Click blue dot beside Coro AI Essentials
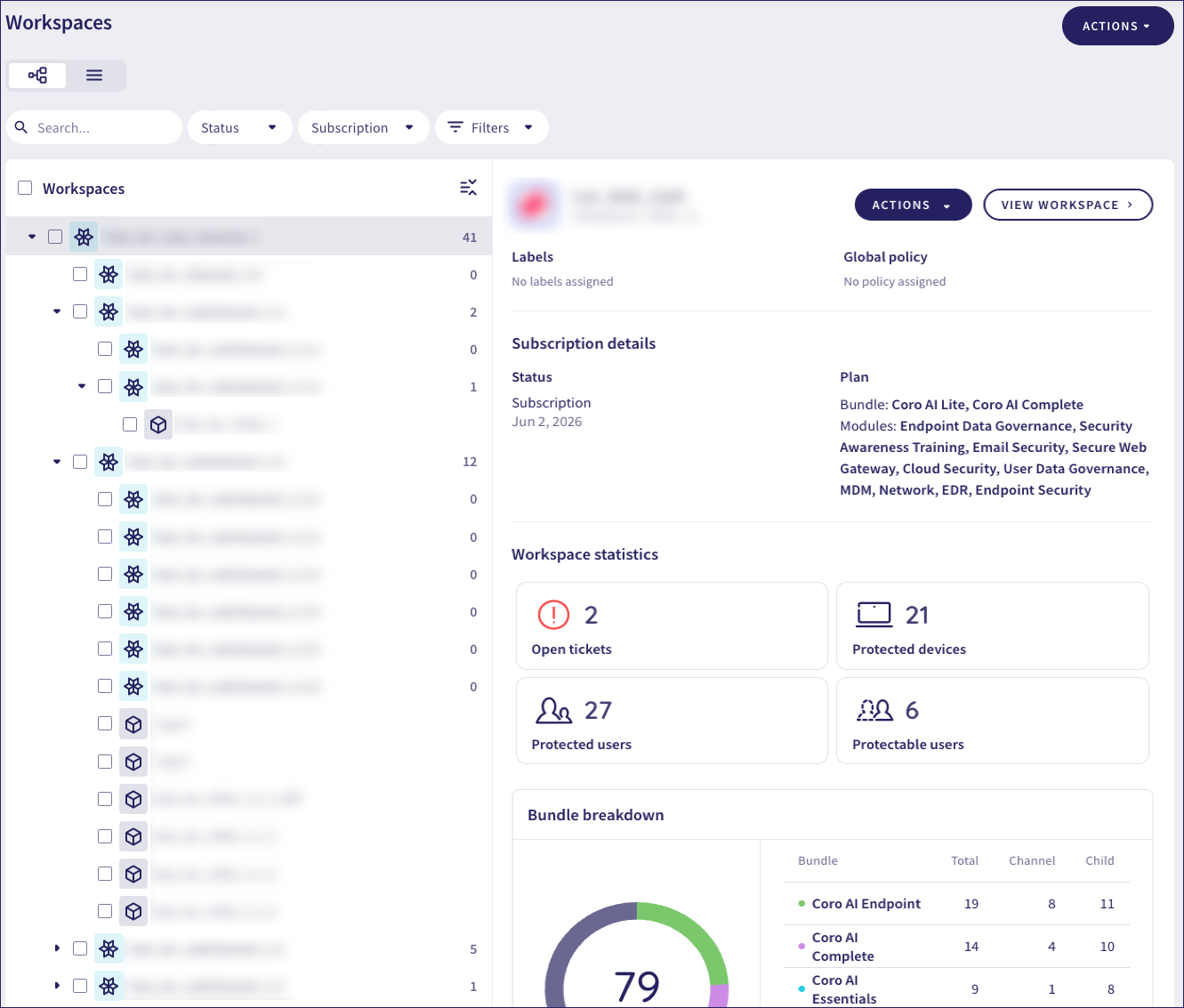 point(801,989)
